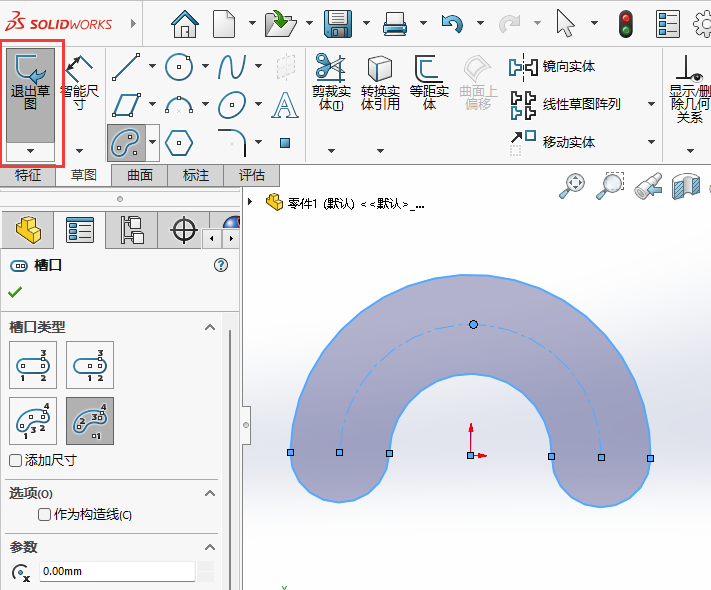Confirm the slot with the green checkmark
Image resolution: width=711 pixels, height=590 pixels.
(x=15, y=292)
